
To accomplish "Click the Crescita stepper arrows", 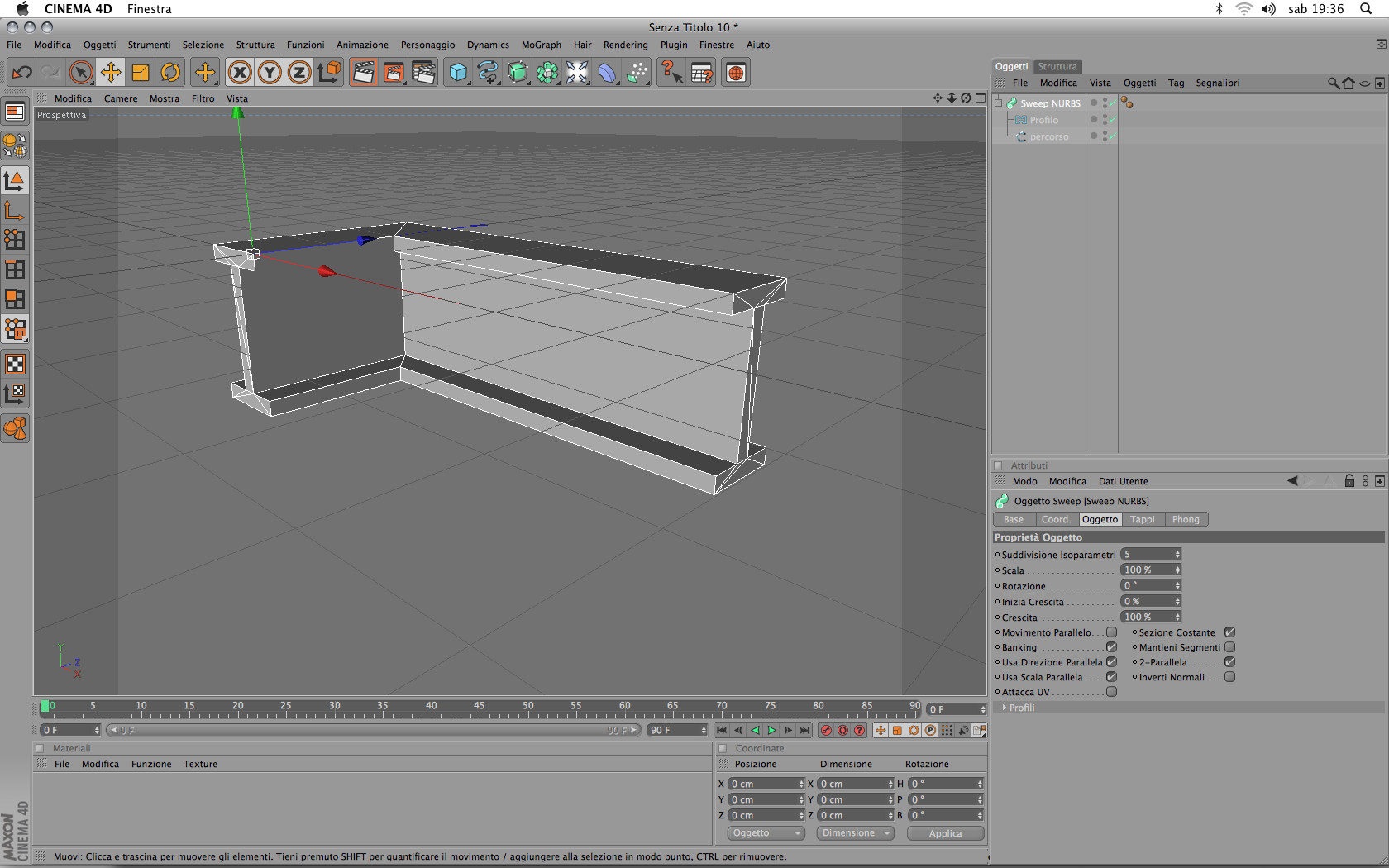I will pyautogui.click(x=1177, y=617).
